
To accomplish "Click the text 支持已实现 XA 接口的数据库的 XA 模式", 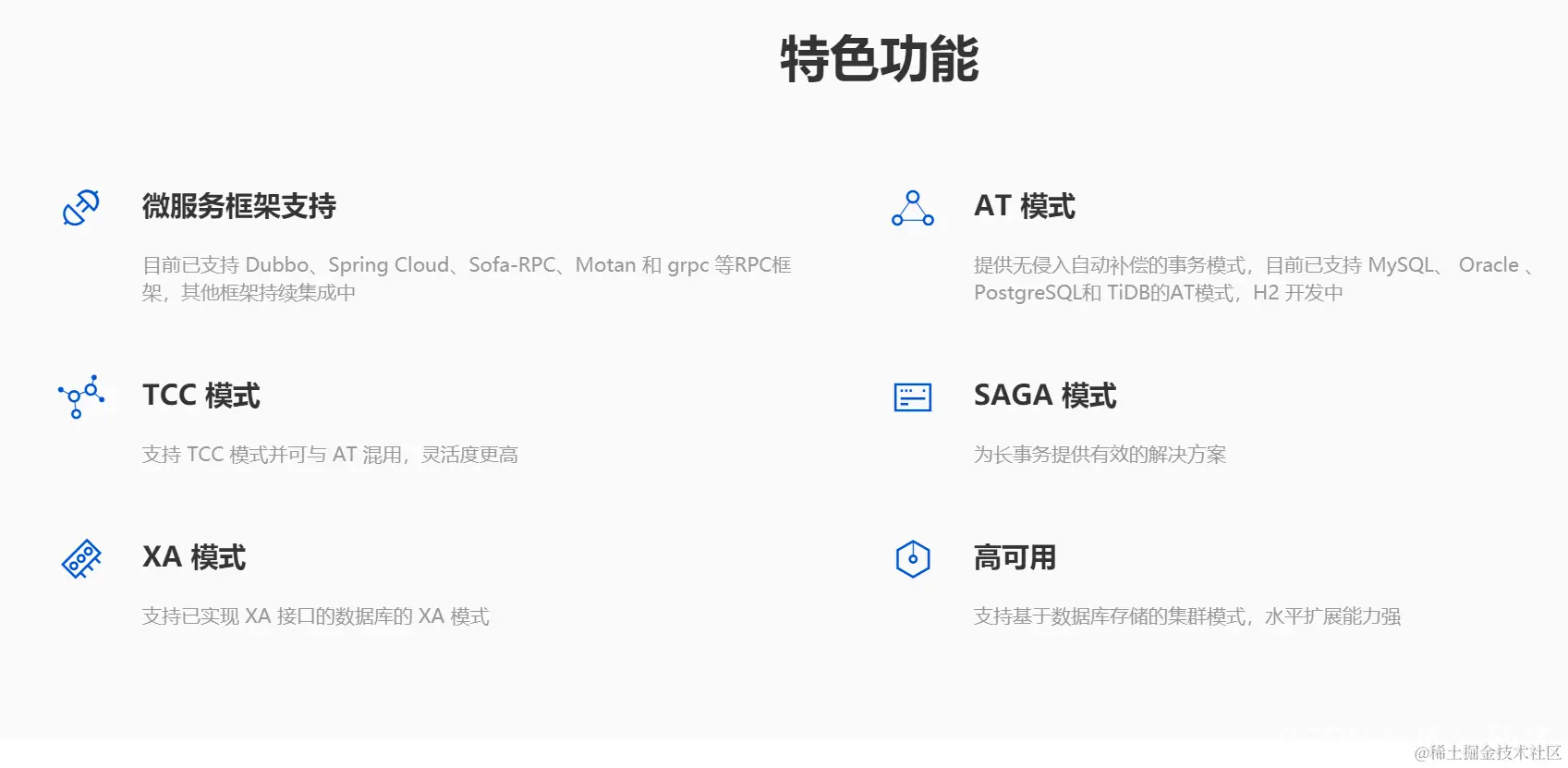I will point(316,616).
